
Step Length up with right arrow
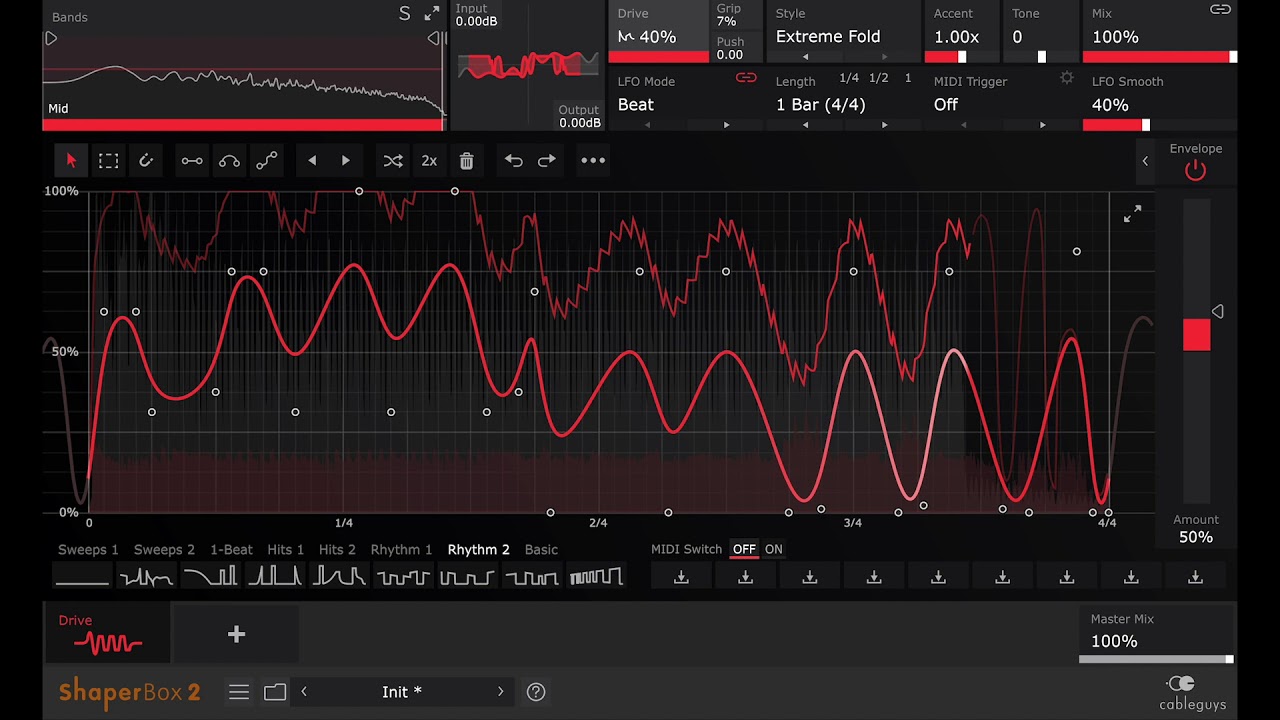point(884,125)
